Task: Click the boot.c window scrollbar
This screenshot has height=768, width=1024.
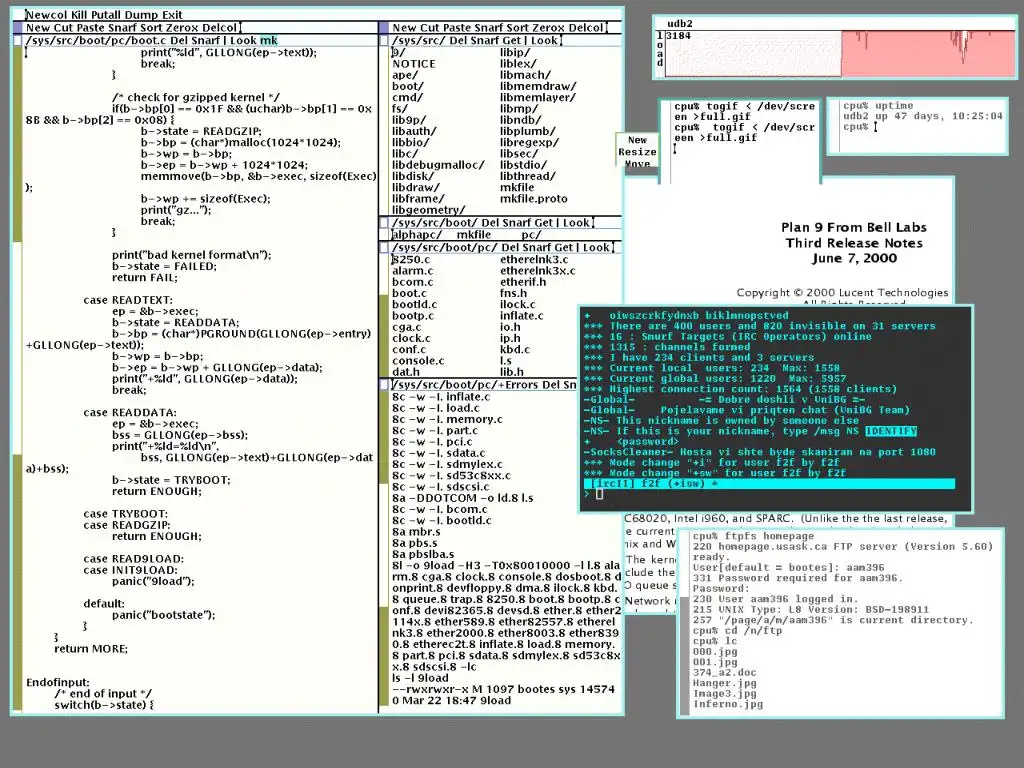Action: [18, 379]
